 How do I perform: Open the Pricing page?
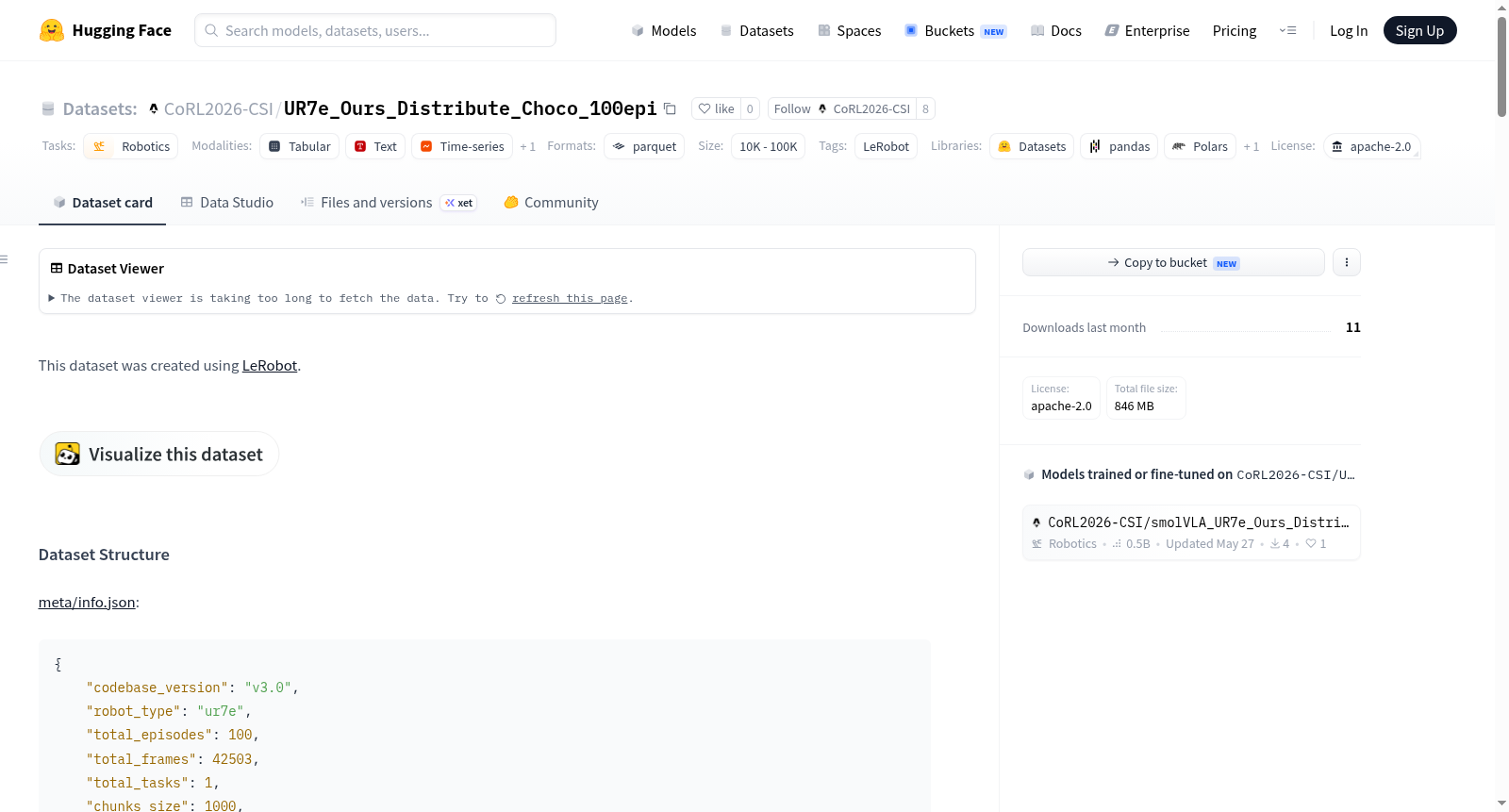pos(1235,30)
